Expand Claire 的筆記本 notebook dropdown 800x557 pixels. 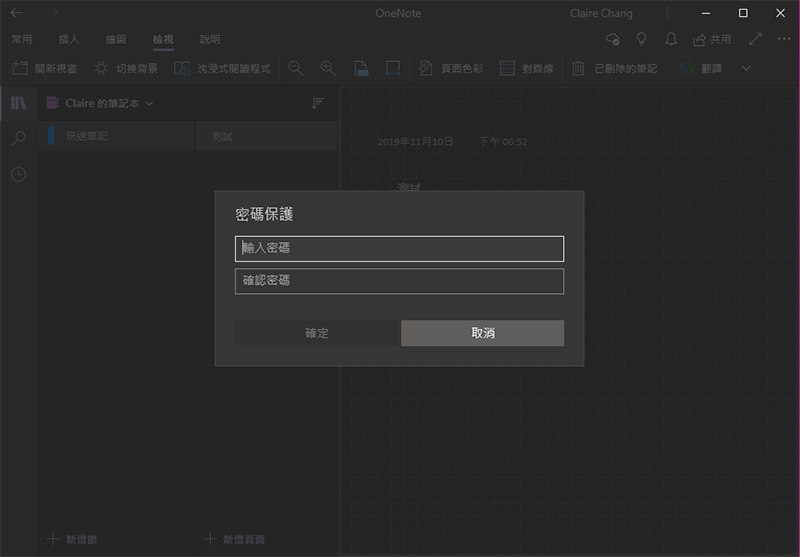[x=100, y=104]
